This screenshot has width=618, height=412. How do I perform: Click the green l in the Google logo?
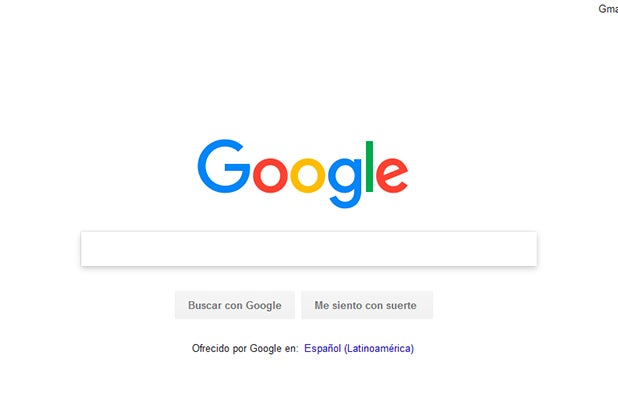pyautogui.click(x=369, y=166)
